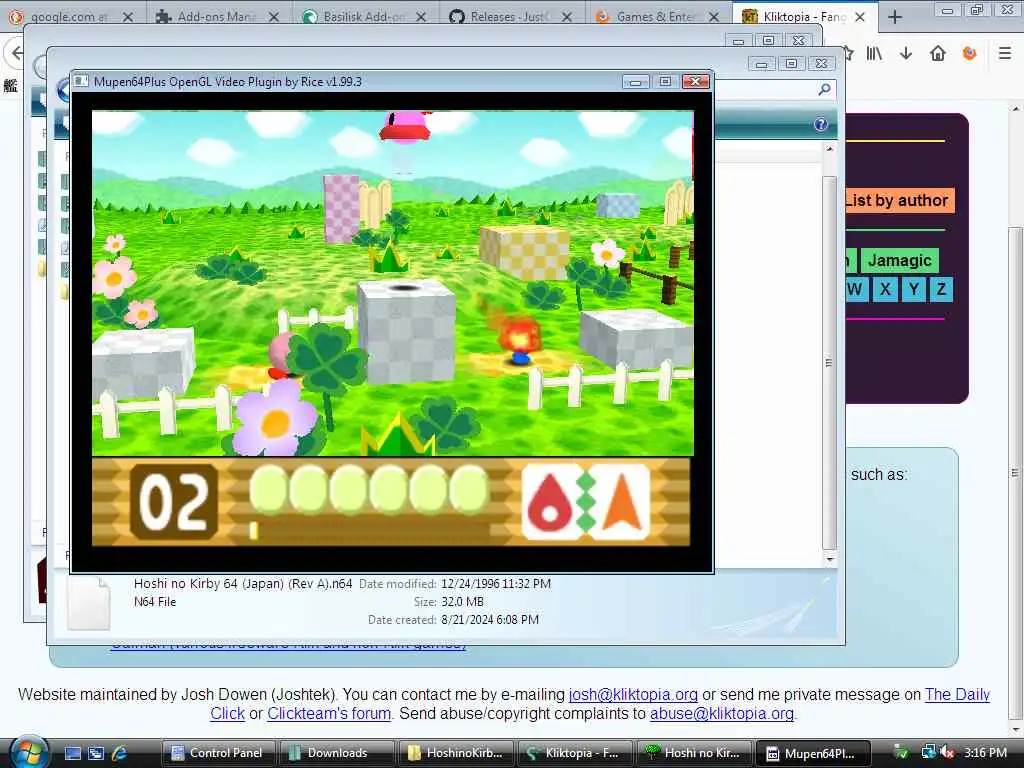Switch to Hoshi no Kir... taskbar button
Screen dimensions: 1024x768
[693, 753]
